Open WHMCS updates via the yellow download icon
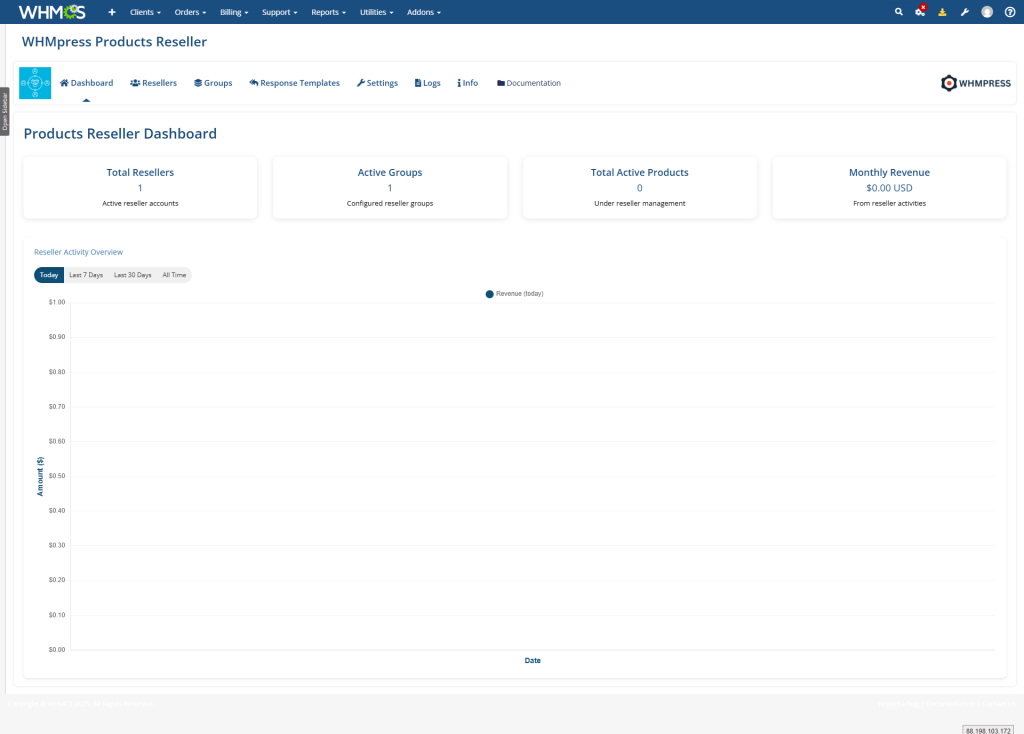The width and height of the screenshot is (1024, 734). (941, 11)
